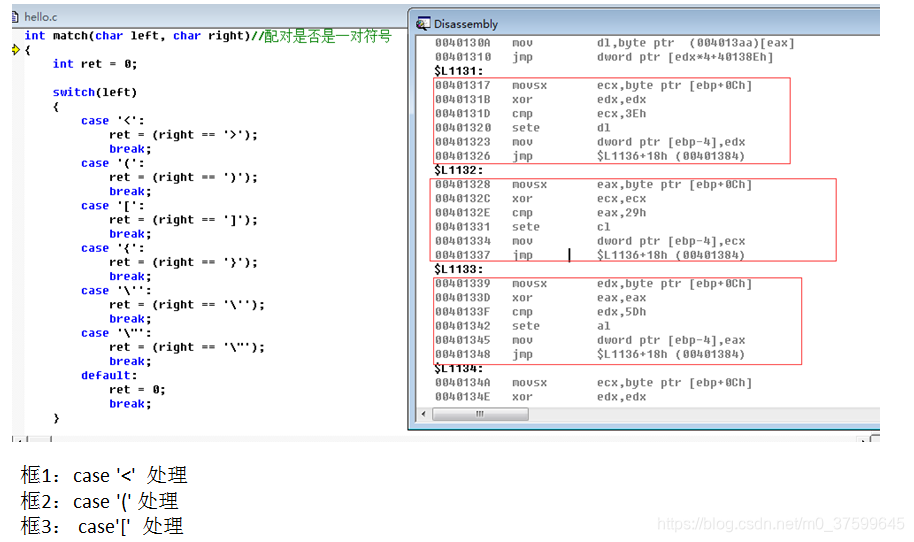914x542 pixels.
Task: Click the Disassembly horizontal scrollbar thumb
Action: pos(480,414)
